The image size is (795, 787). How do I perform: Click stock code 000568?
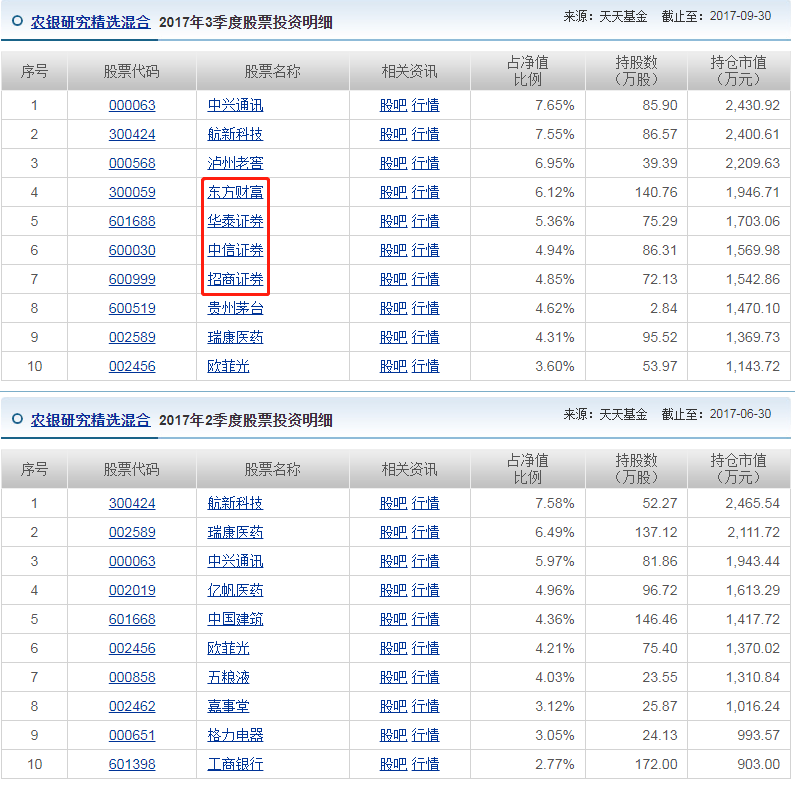click(x=132, y=163)
